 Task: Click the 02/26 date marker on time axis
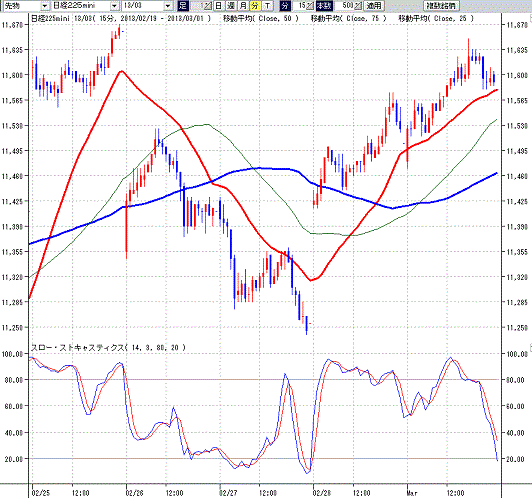click(135, 493)
